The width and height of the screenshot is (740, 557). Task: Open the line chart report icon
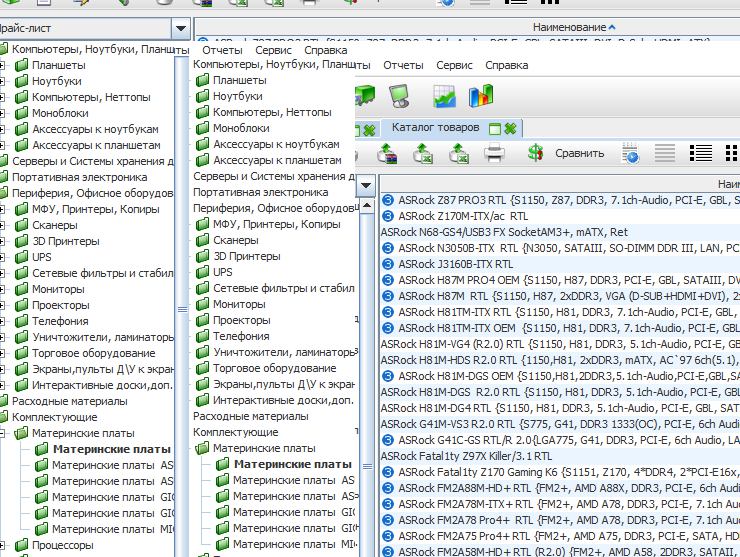[444, 96]
